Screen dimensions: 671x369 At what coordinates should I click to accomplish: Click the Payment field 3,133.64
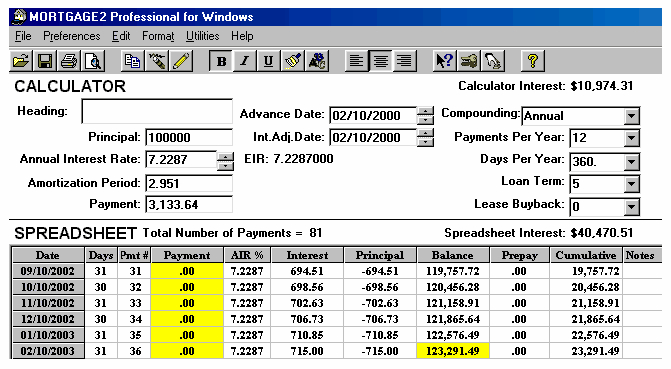[x=189, y=204]
